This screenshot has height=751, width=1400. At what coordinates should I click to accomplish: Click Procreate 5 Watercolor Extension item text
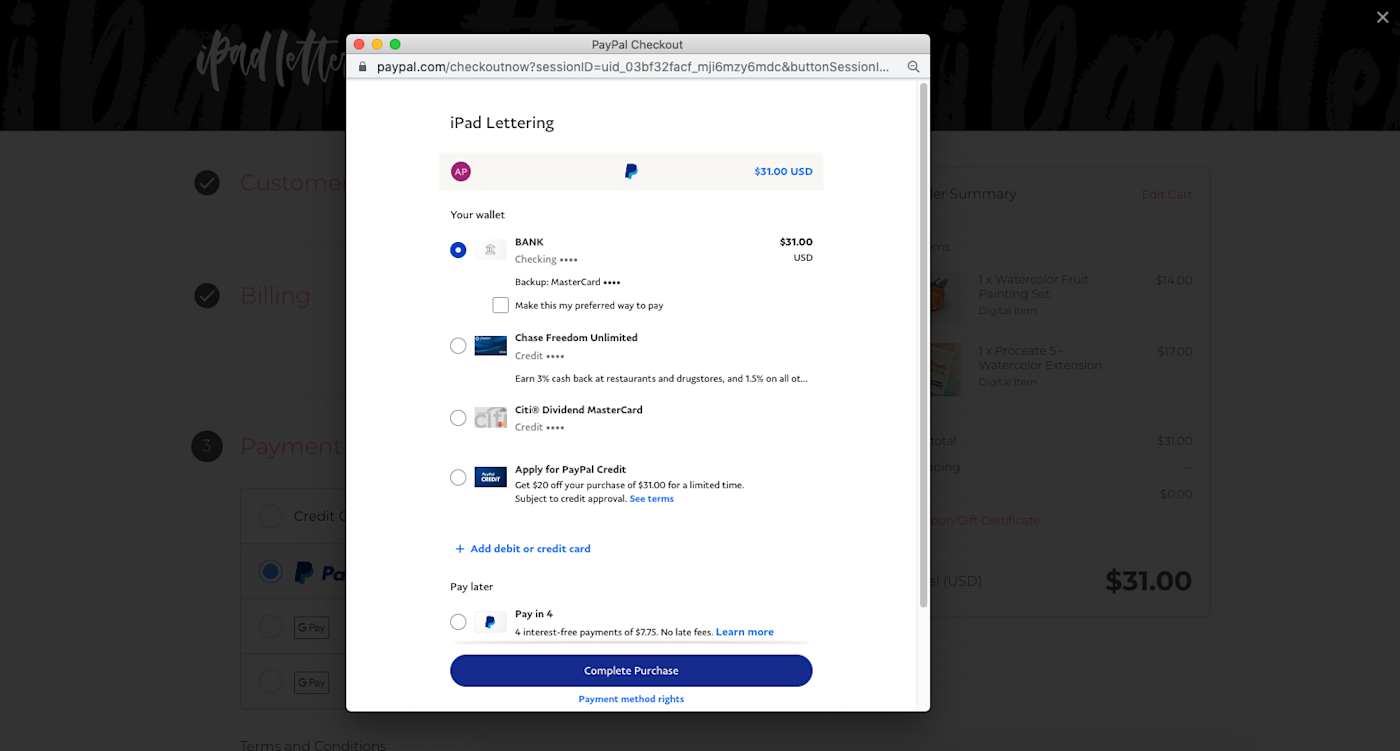(x=1040, y=358)
